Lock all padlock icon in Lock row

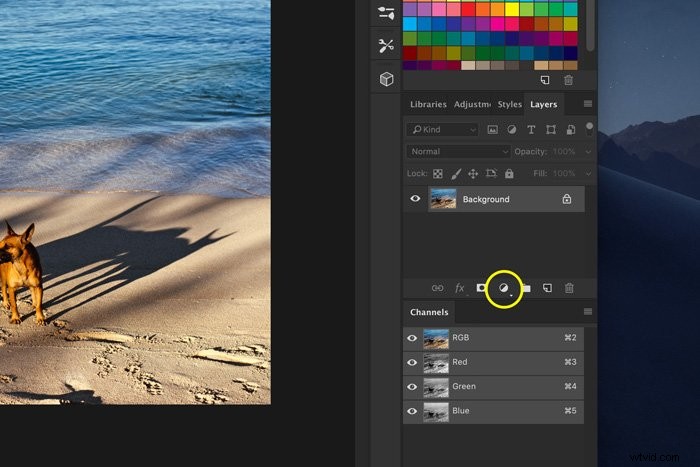[509, 174]
